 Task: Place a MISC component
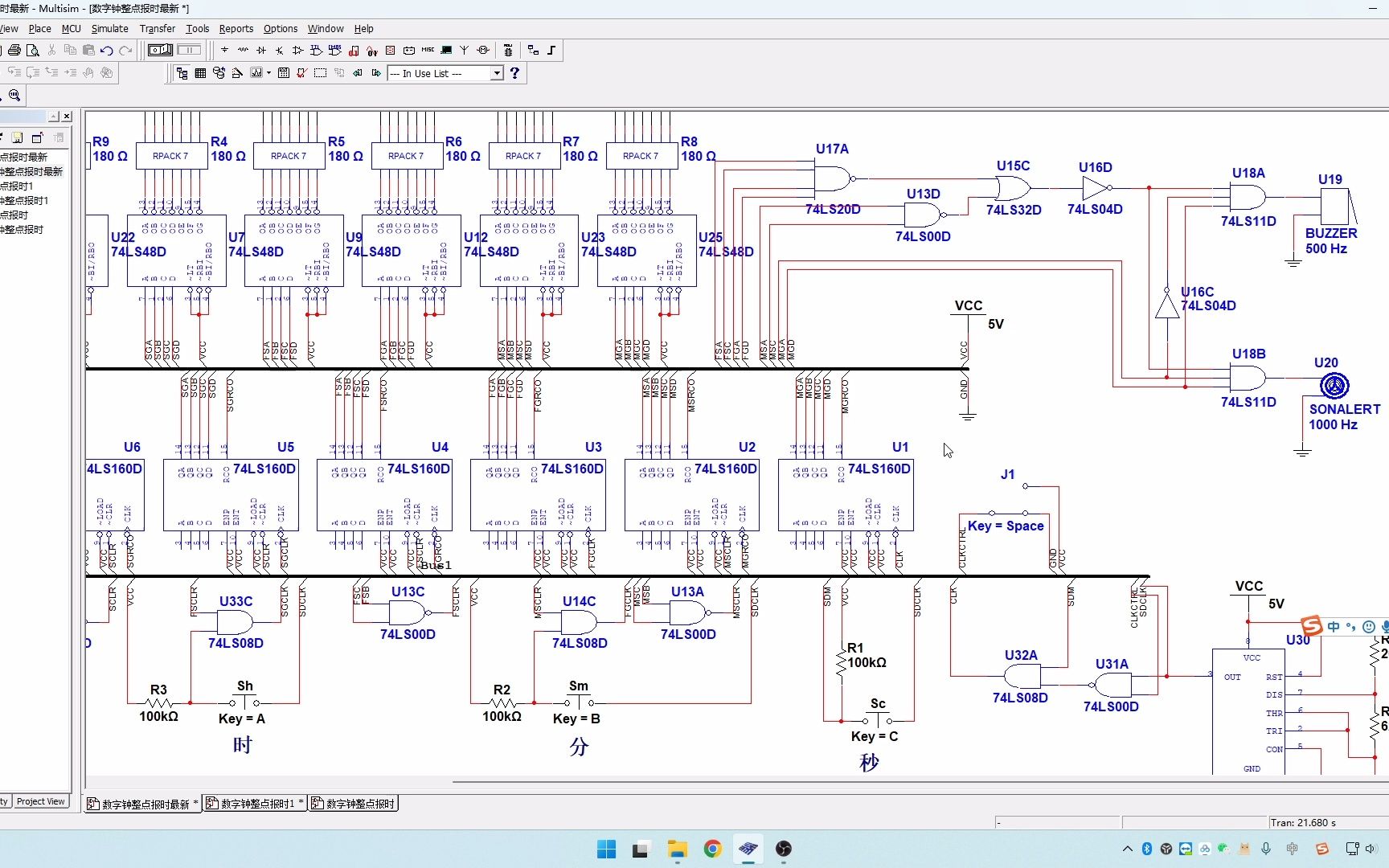[428, 50]
